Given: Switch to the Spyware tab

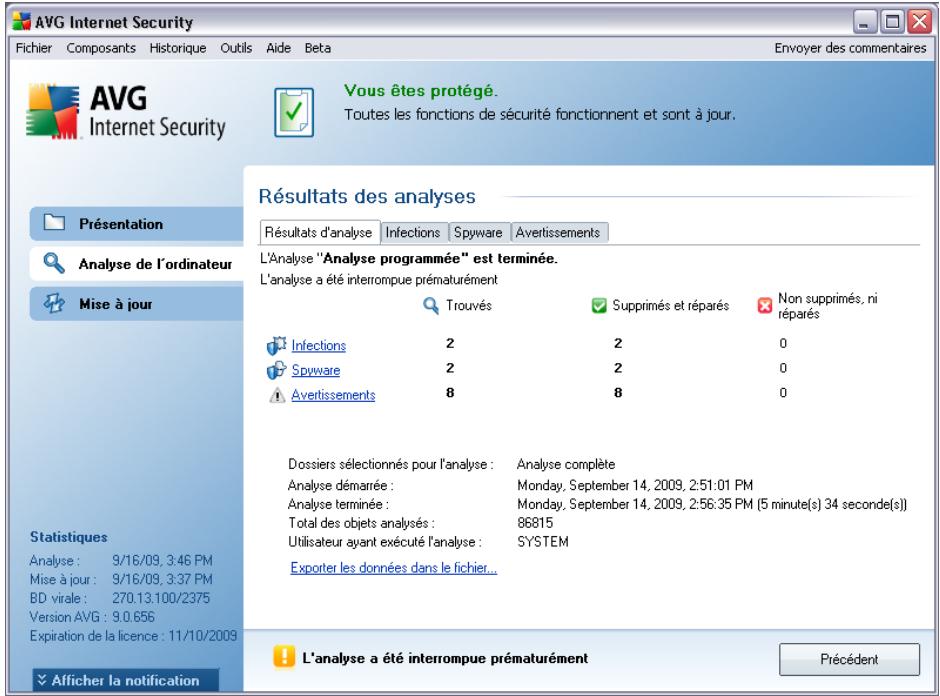Looking at the screenshot, I should 478,233.
